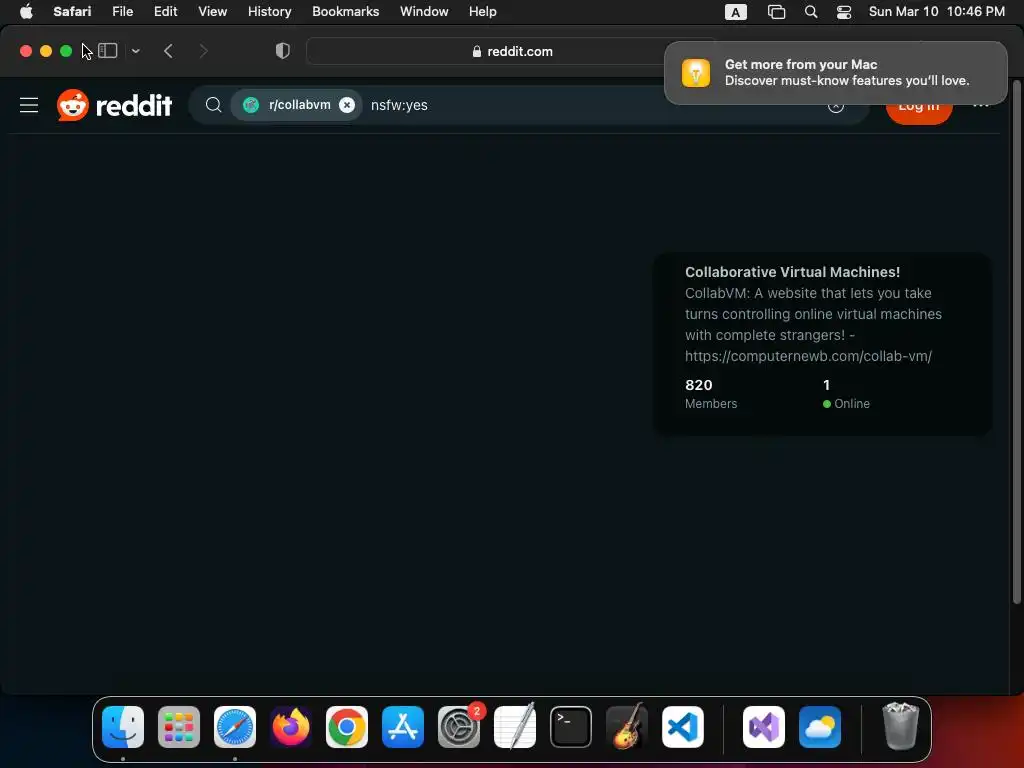Click the date and time in menu bar
Image resolution: width=1024 pixels, height=768 pixels.
pyautogui.click(x=936, y=12)
